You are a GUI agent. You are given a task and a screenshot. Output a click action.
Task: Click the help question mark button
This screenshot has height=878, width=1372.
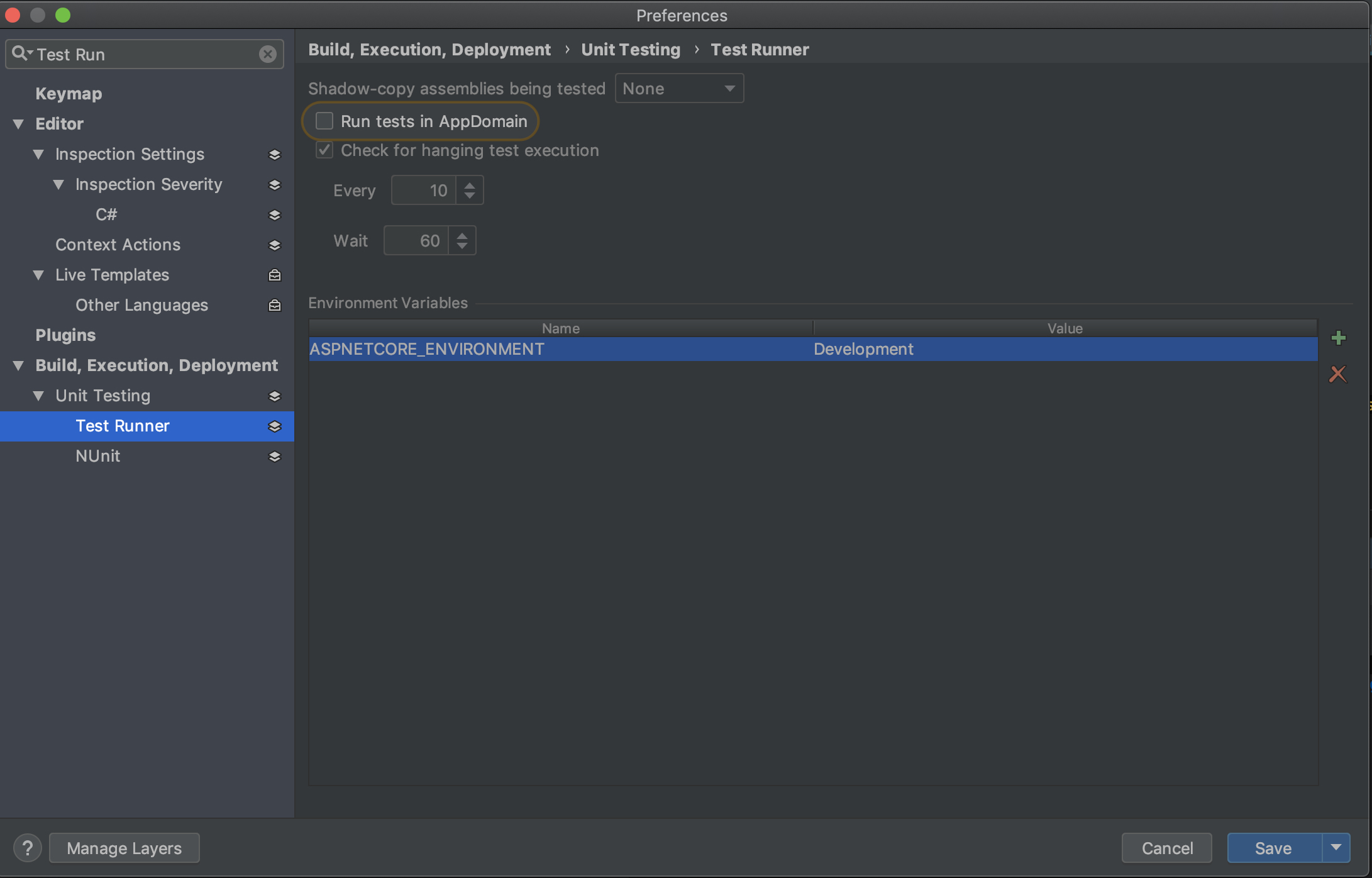pyautogui.click(x=27, y=848)
